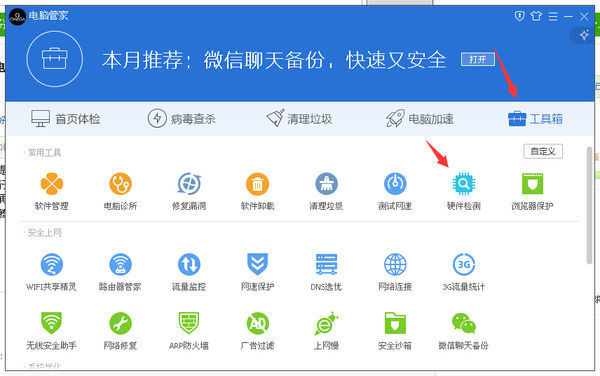This screenshot has height=376, width=600.
Task: Click the 打开 button in banner
Action: 478,59
